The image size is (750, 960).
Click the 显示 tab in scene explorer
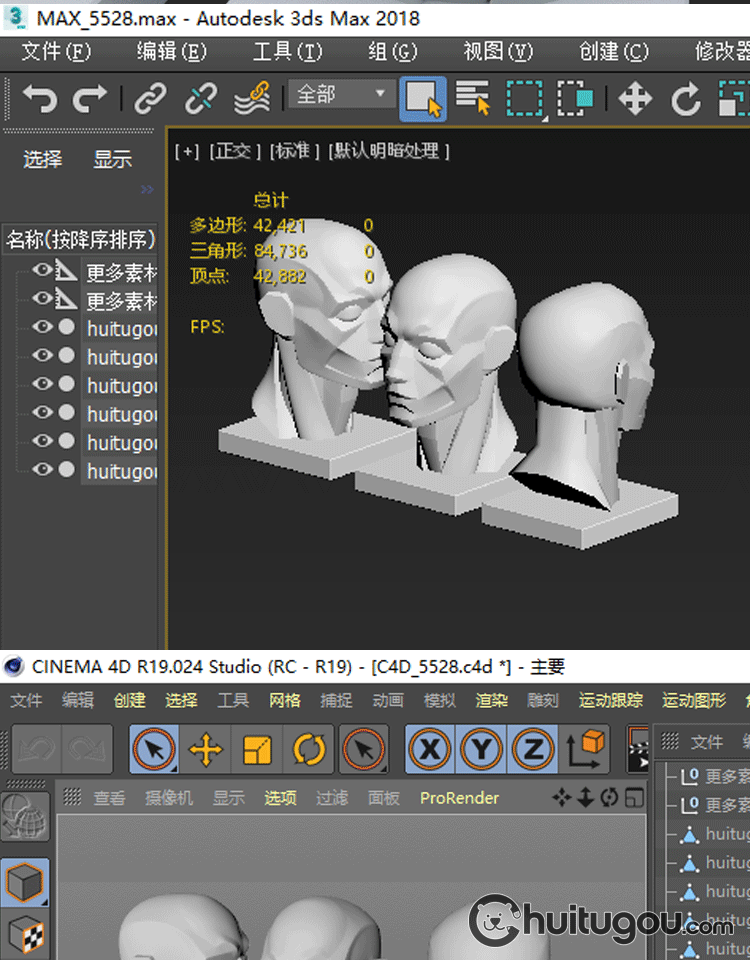[113, 159]
